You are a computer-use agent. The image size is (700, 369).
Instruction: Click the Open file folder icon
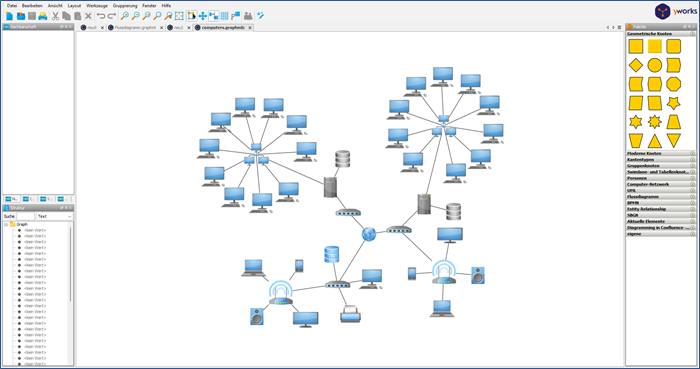pos(21,16)
